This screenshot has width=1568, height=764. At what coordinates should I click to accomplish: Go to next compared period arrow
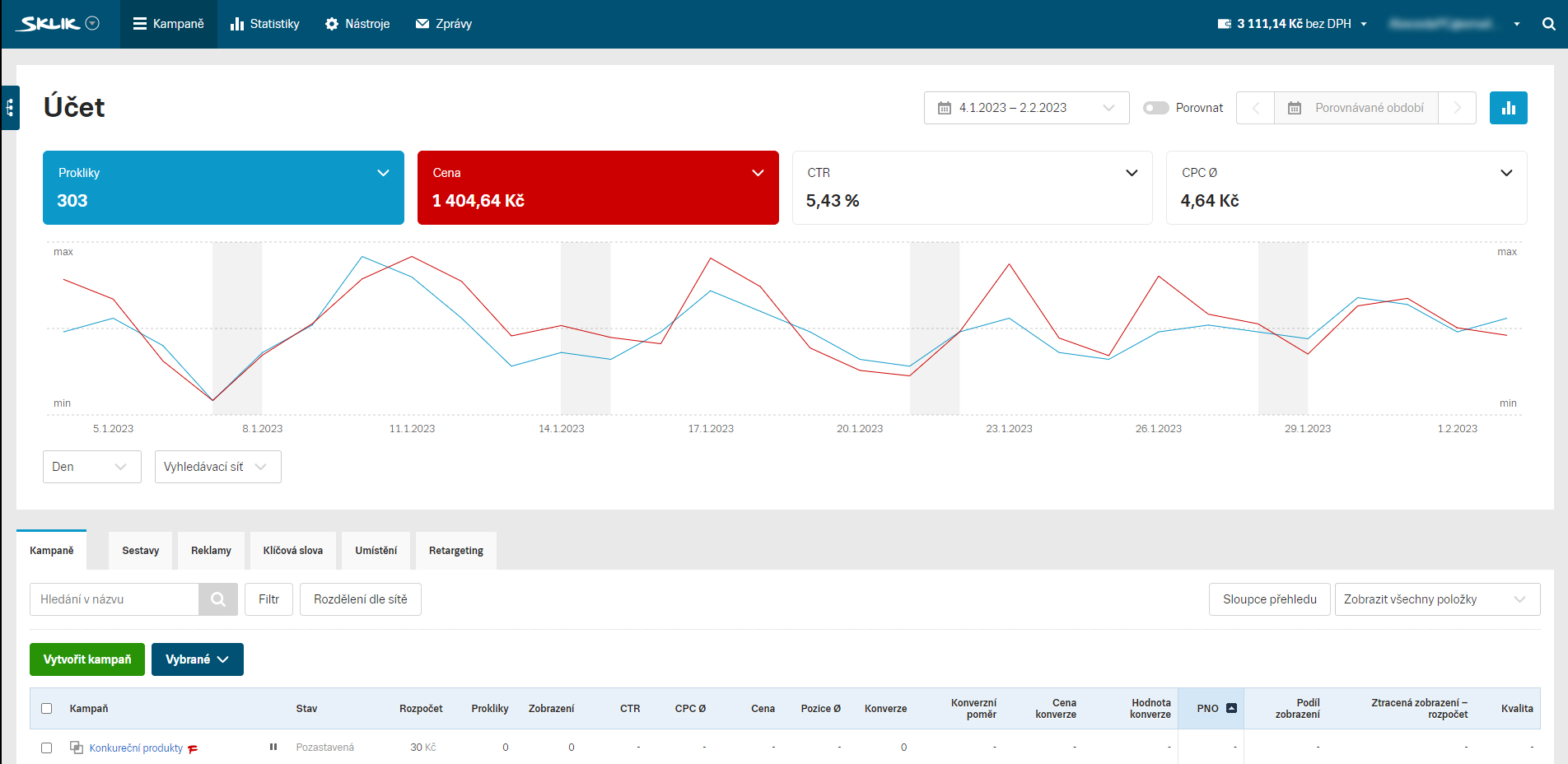coord(1457,108)
